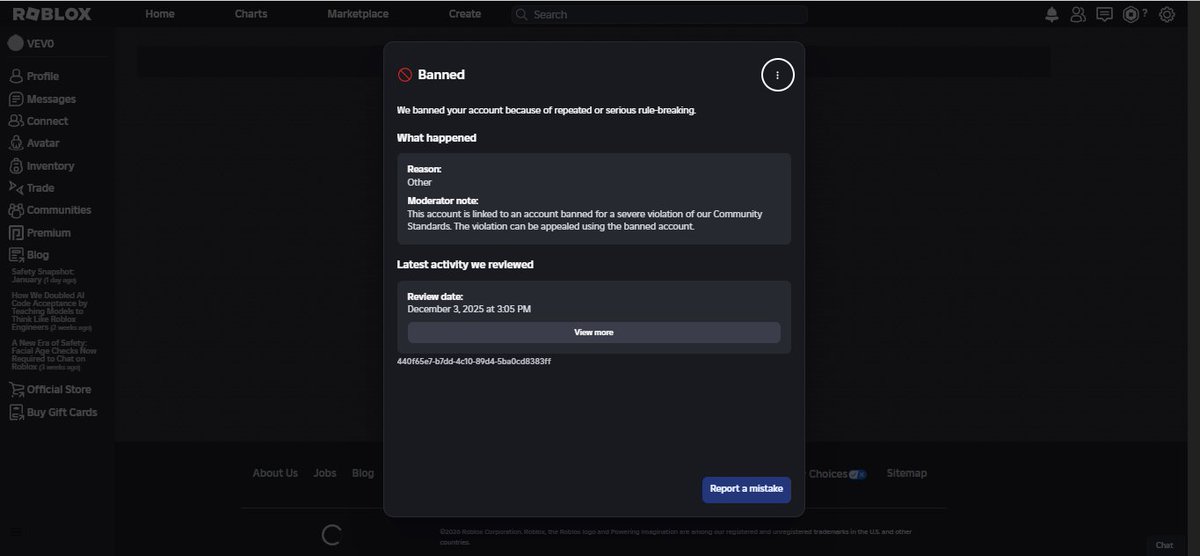Viewport: 1200px width, 556px height.
Task: Click the Premium icon in the sidebar
Action: 16,233
